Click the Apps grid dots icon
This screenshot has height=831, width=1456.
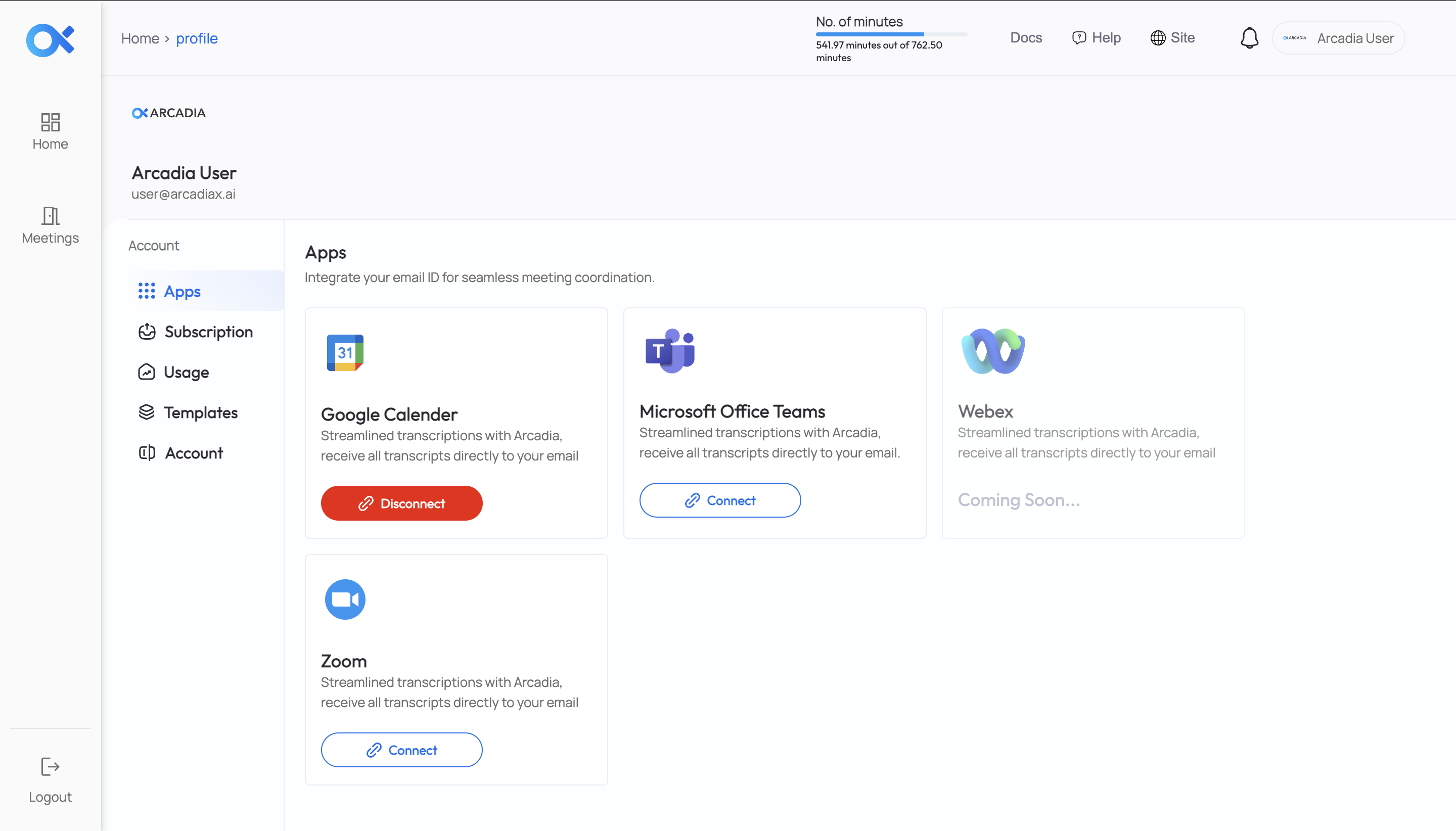click(147, 291)
